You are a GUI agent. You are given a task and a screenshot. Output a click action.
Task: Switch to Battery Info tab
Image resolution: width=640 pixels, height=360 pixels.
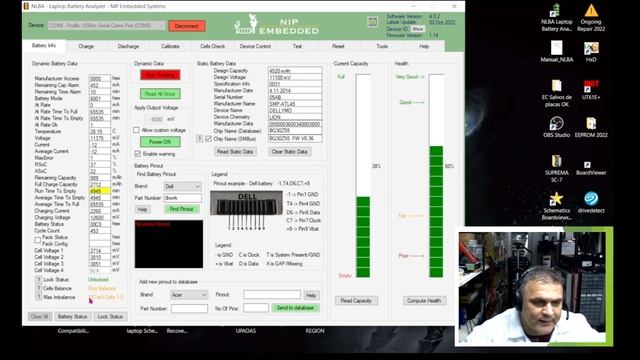tap(44, 46)
